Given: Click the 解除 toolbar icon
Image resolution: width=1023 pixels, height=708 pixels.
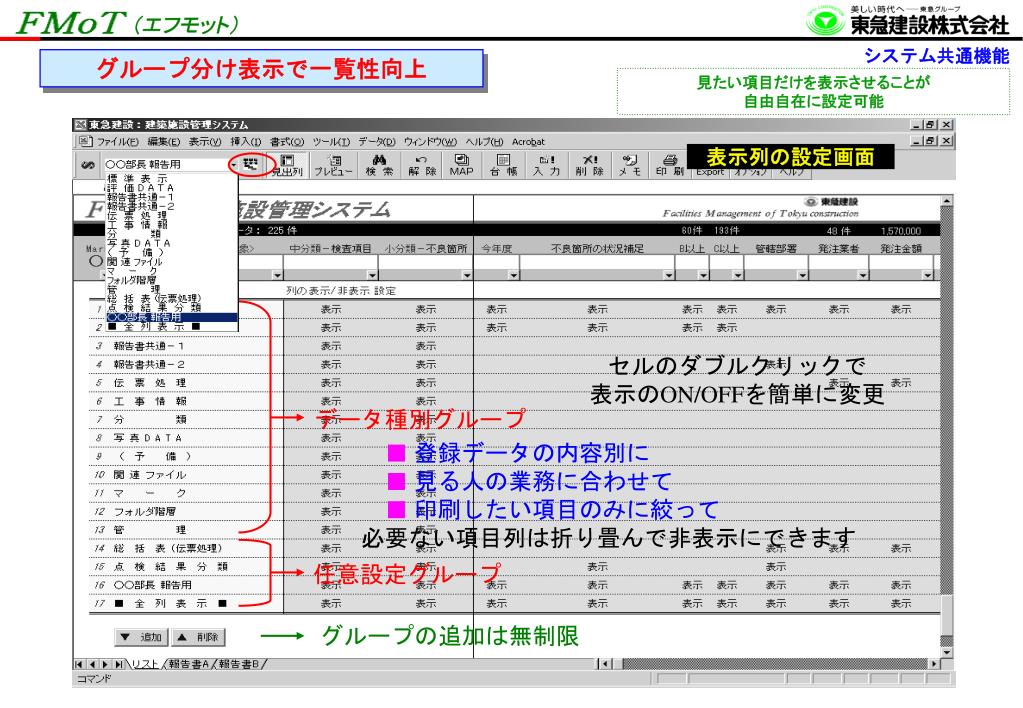Looking at the screenshot, I should [x=421, y=166].
